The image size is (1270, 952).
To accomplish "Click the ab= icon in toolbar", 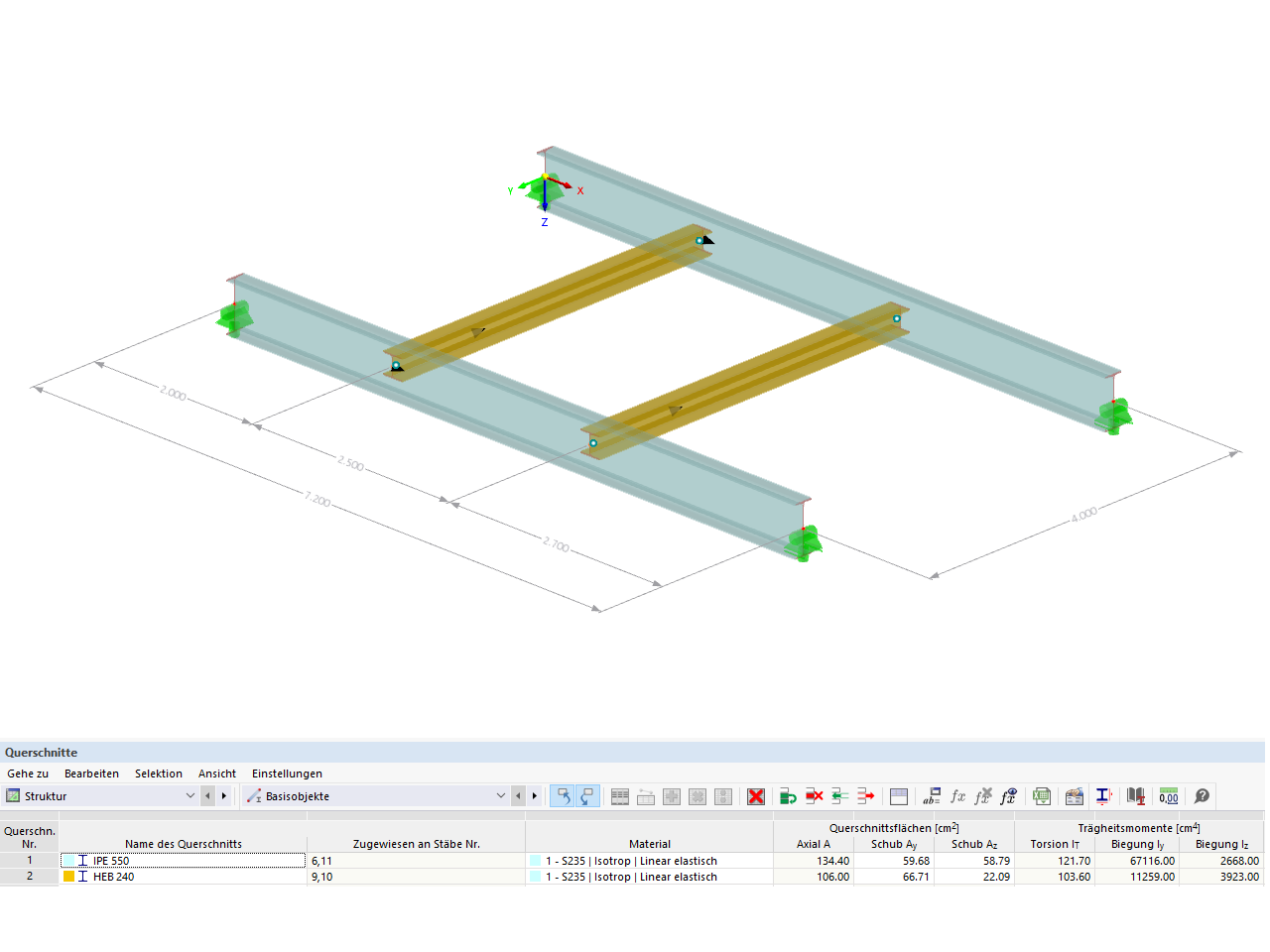I will 932,796.
